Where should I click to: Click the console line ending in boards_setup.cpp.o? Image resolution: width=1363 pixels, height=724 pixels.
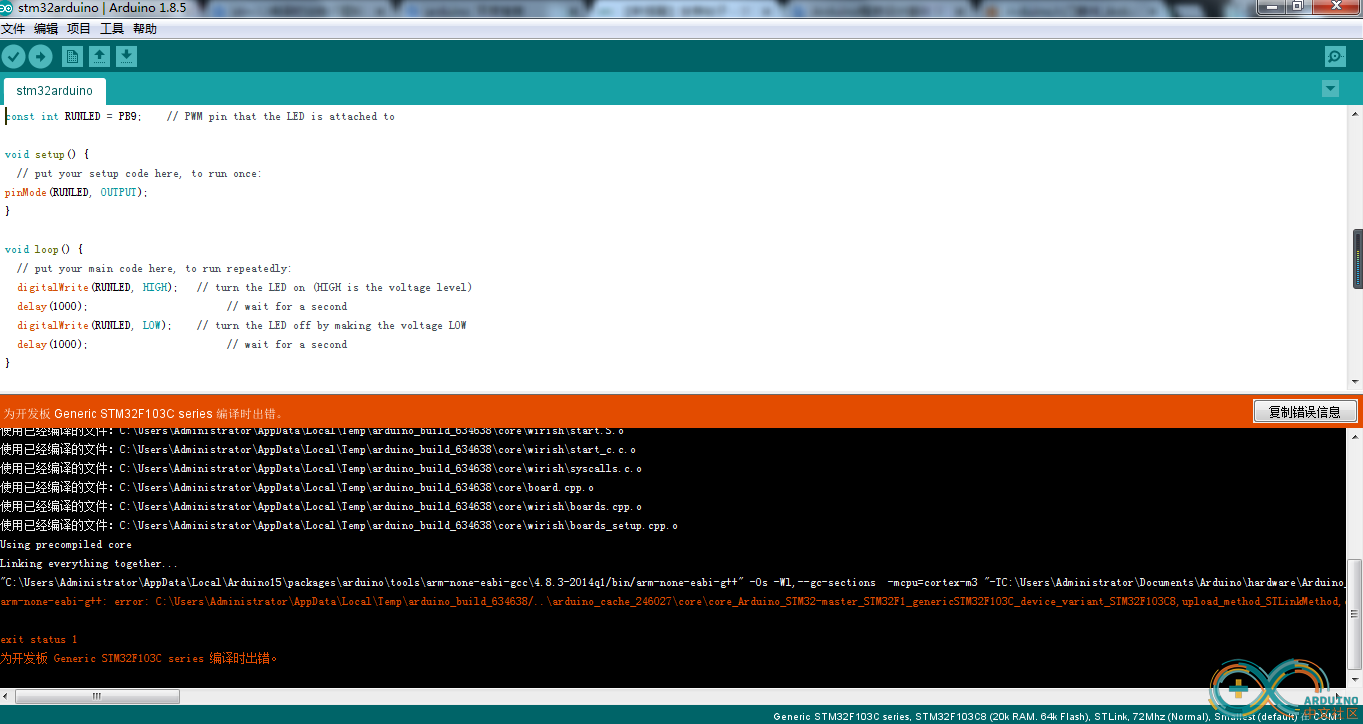[x=339, y=526]
